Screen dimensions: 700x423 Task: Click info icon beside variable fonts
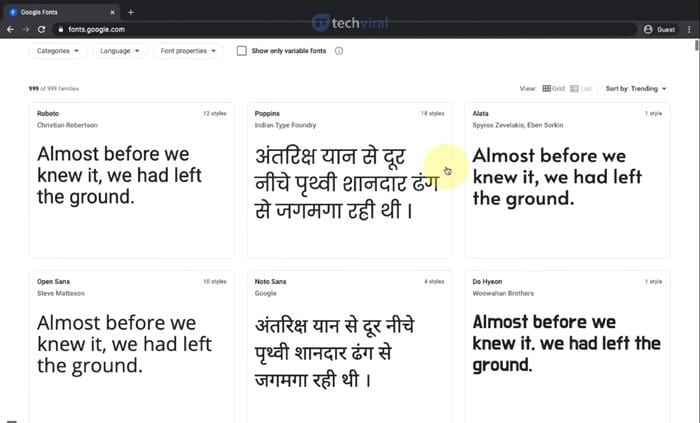point(339,51)
